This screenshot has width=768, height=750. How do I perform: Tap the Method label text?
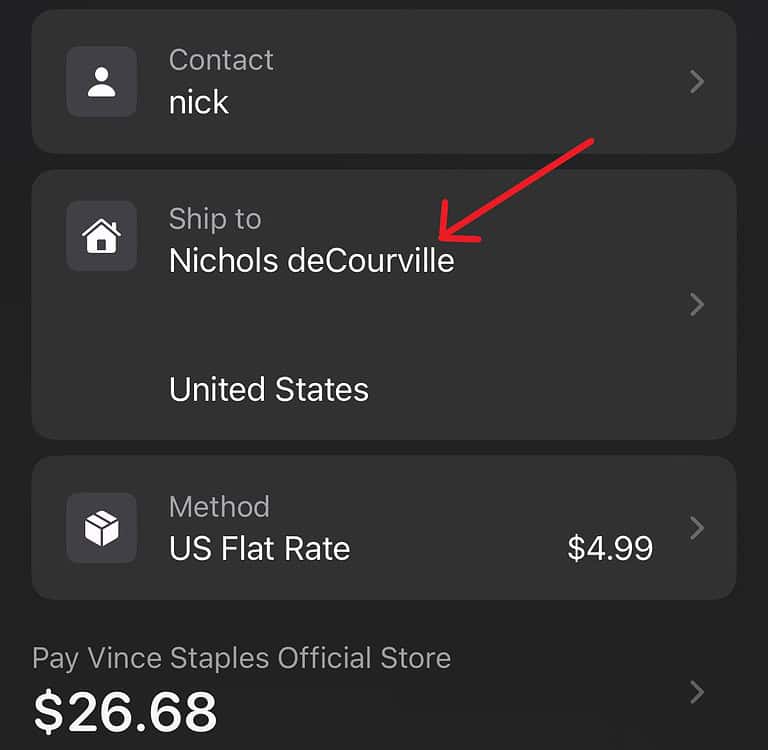pos(219,506)
